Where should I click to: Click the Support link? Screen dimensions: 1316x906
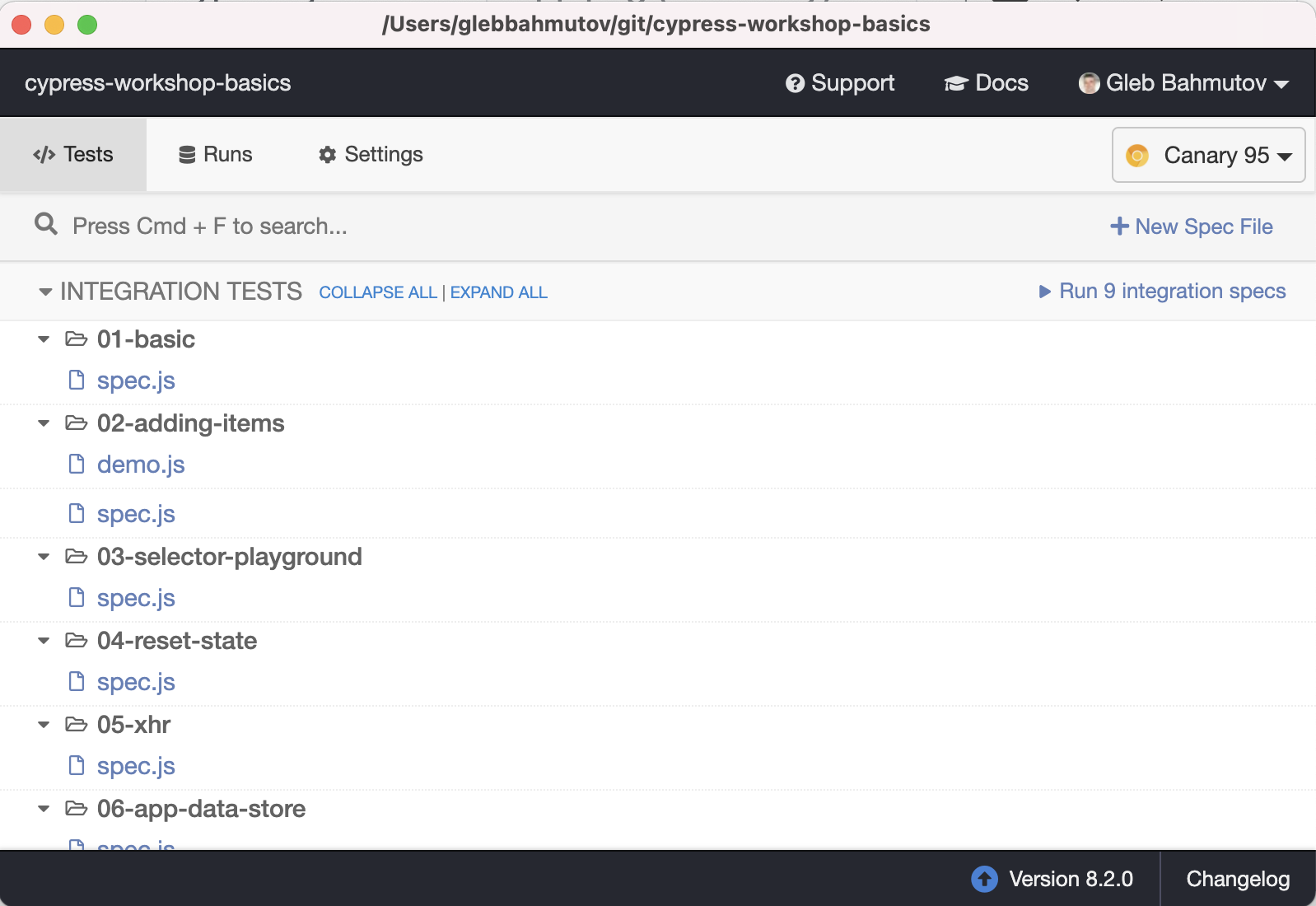840,83
